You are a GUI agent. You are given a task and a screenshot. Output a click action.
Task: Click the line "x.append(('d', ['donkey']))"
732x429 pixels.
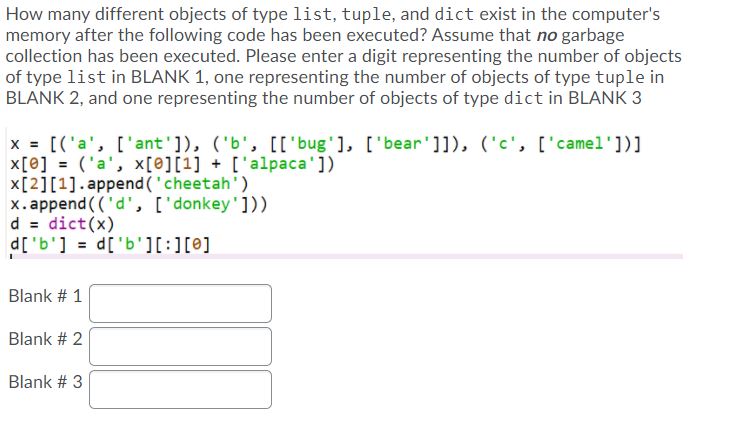click(139, 204)
